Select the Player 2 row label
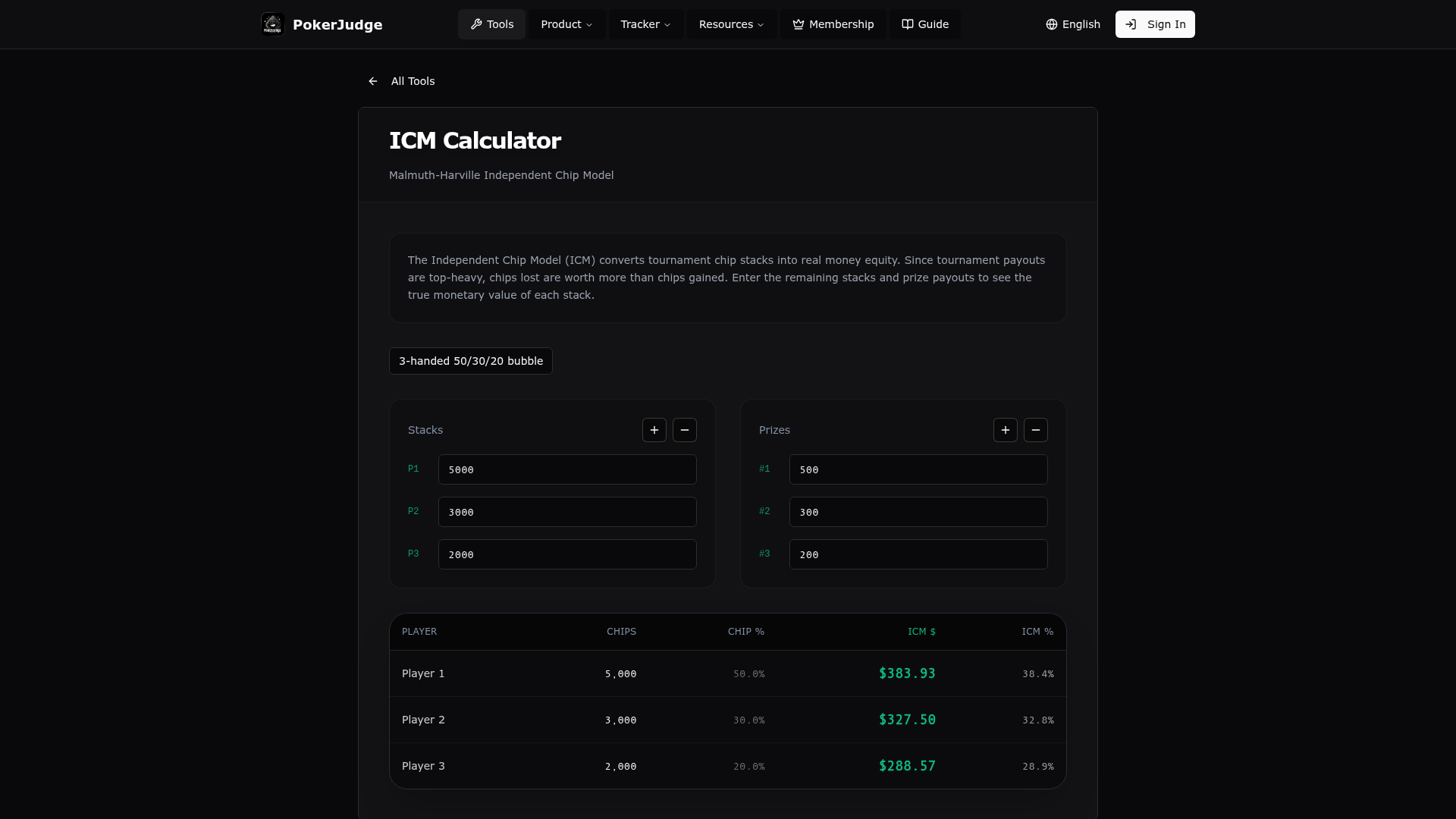 [x=423, y=720]
